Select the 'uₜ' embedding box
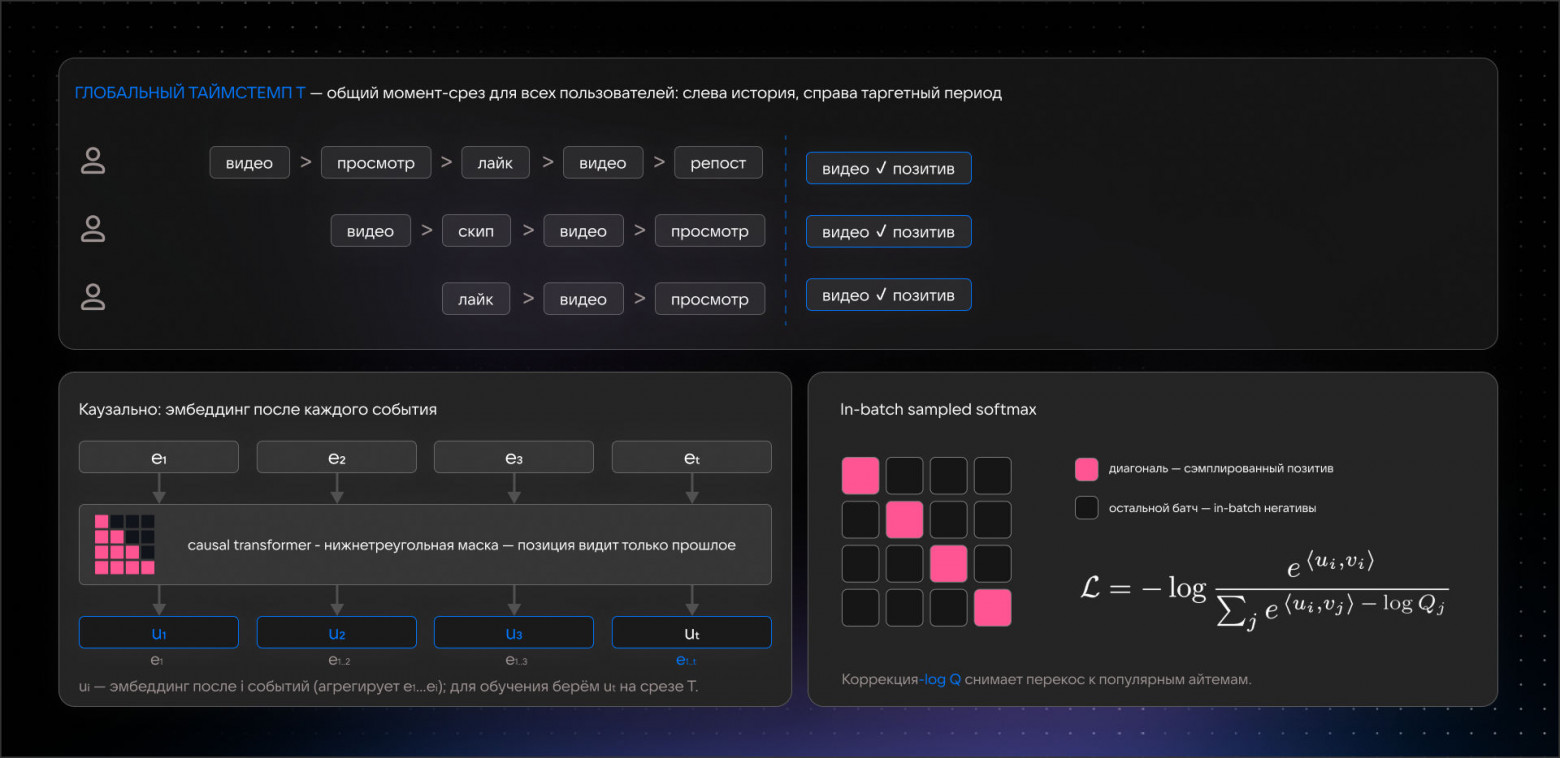Image resolution: width=1560 pixels, height=758 pixels. 692,632
